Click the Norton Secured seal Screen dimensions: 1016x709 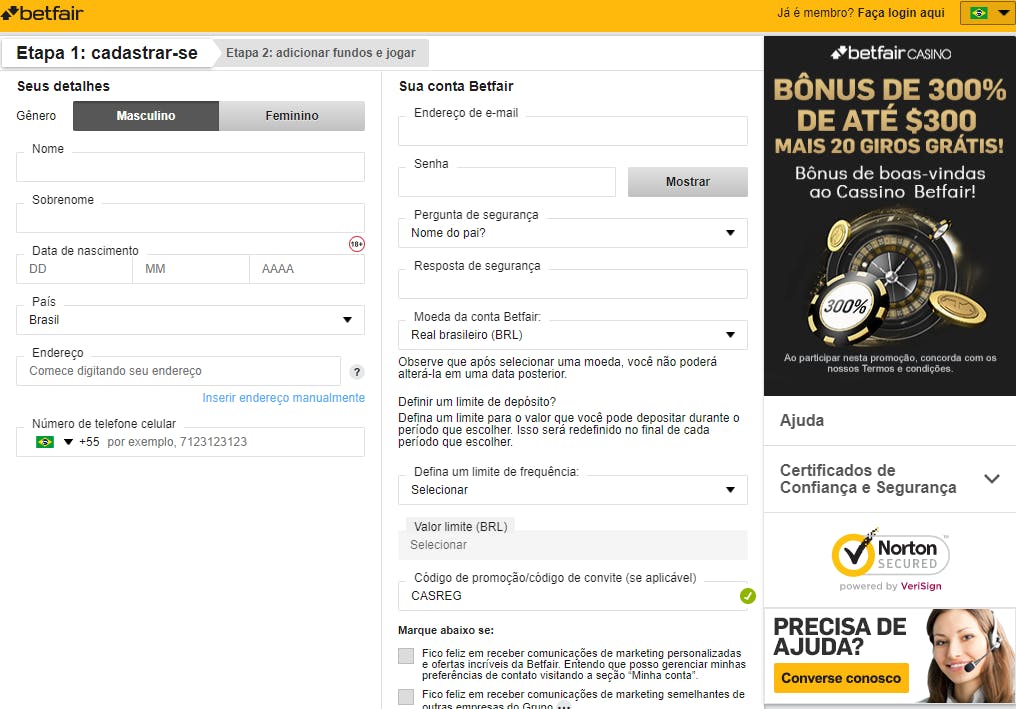pos(889,559)
